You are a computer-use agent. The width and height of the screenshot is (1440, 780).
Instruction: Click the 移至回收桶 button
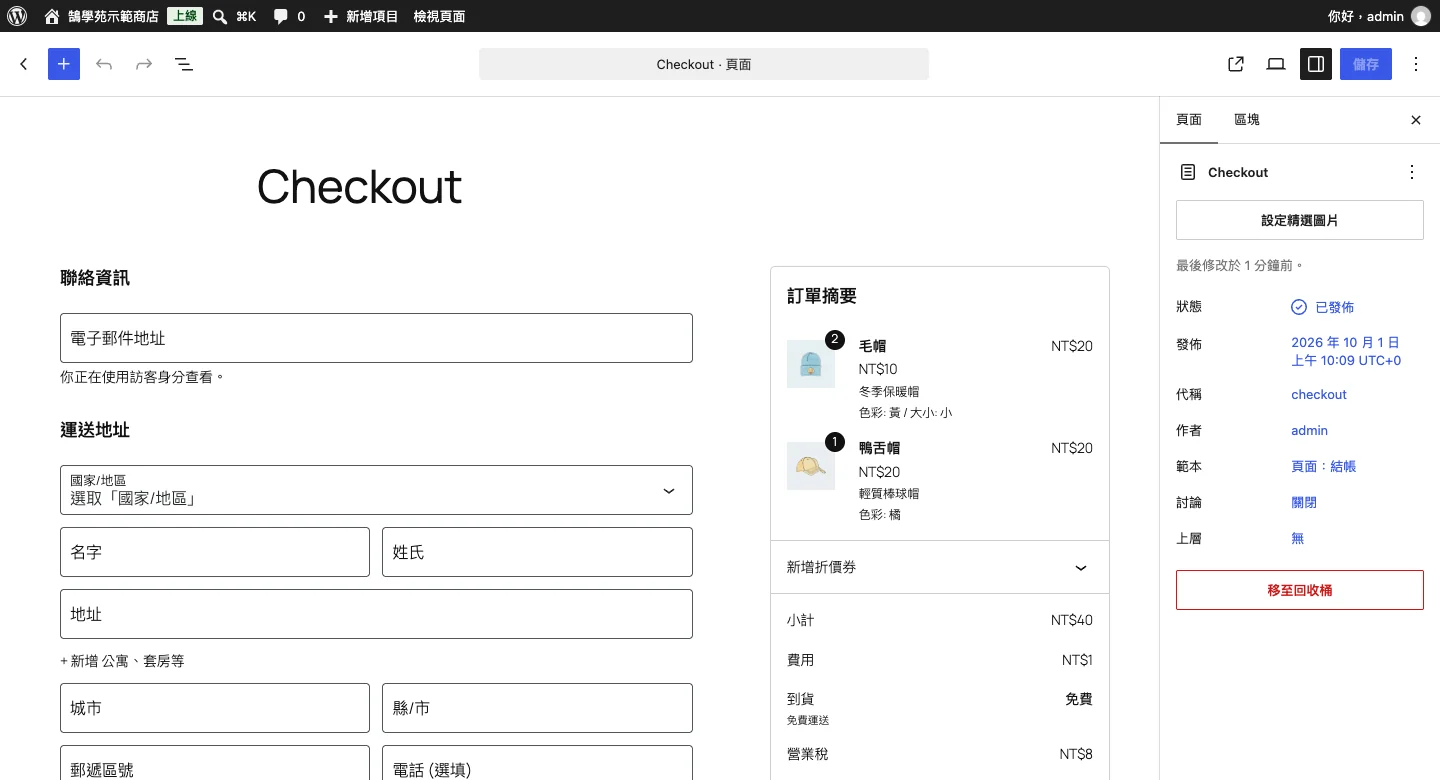1300,590
